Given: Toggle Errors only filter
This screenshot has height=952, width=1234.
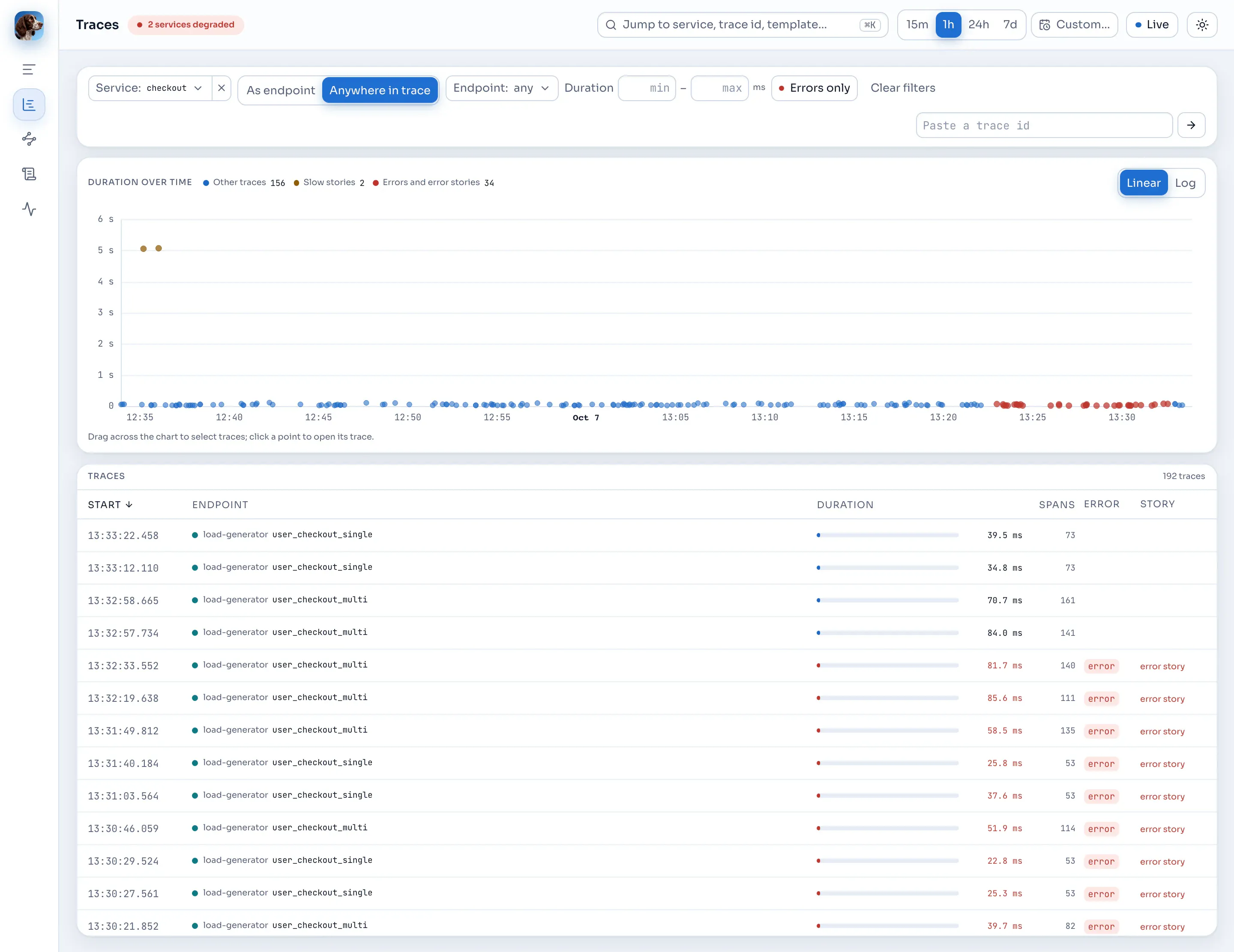Looking at the screenshot, I should tap(814, 88).
